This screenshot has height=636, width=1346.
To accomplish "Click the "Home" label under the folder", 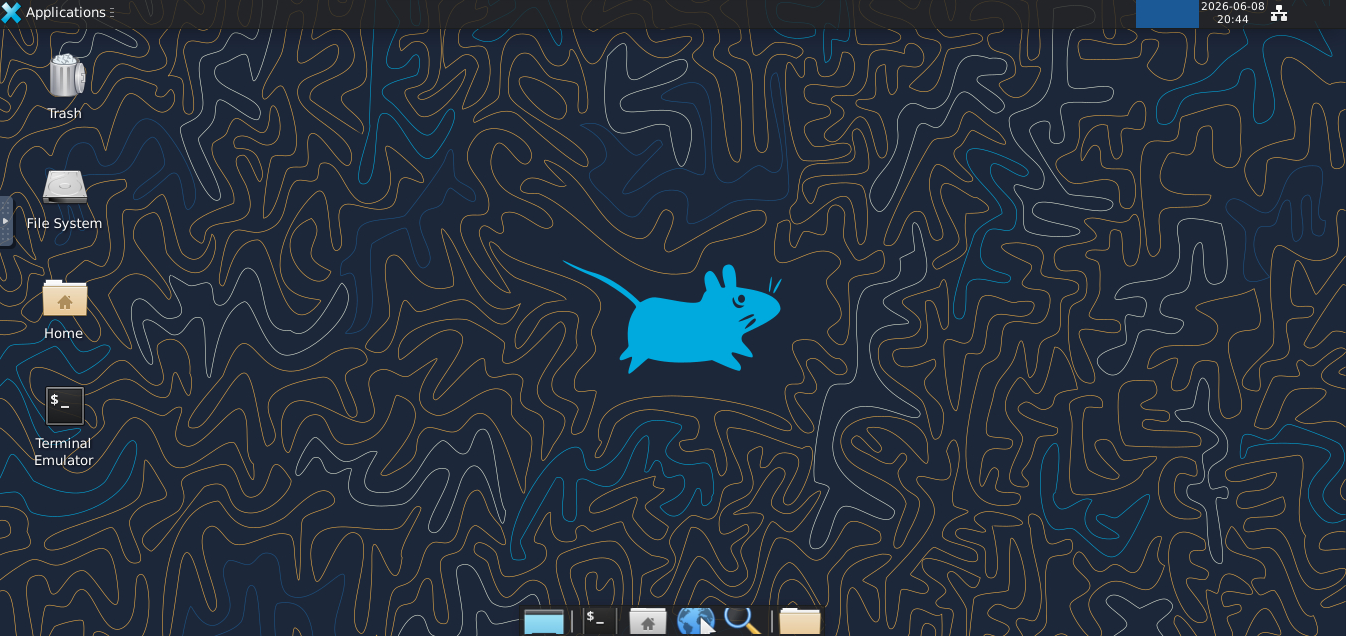I will tap(64, 334).
